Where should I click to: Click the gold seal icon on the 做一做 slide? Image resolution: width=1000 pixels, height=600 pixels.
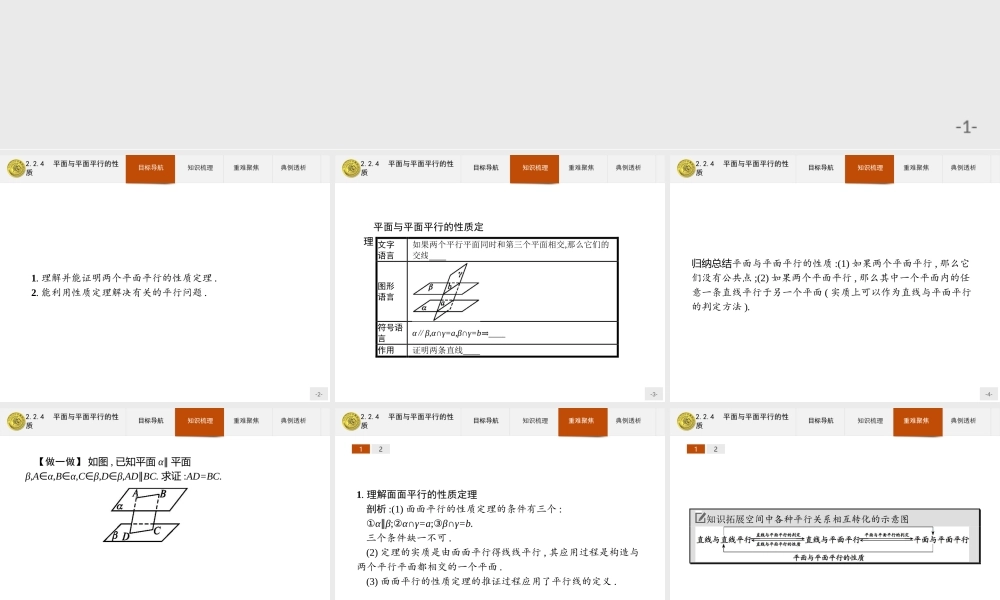(x=14, y=421)
